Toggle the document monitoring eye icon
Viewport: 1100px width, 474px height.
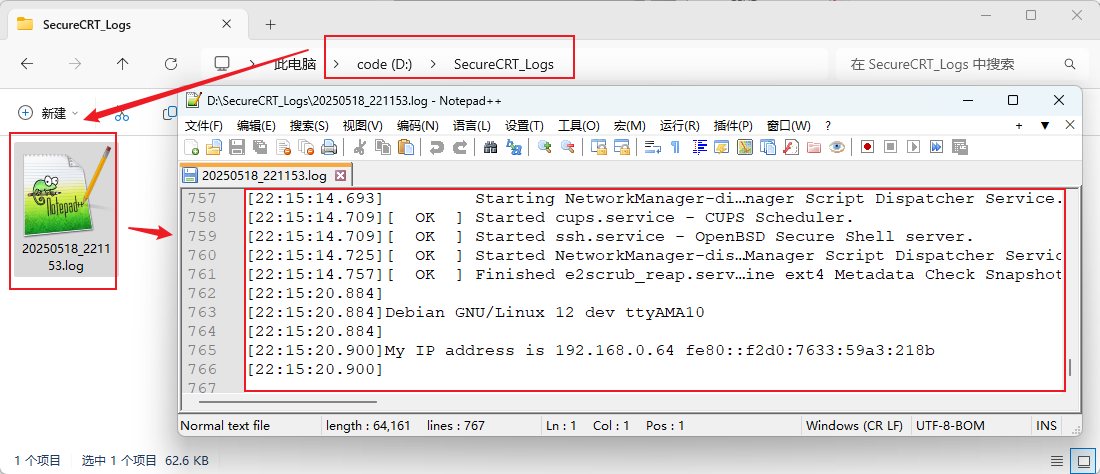(837, 147)
